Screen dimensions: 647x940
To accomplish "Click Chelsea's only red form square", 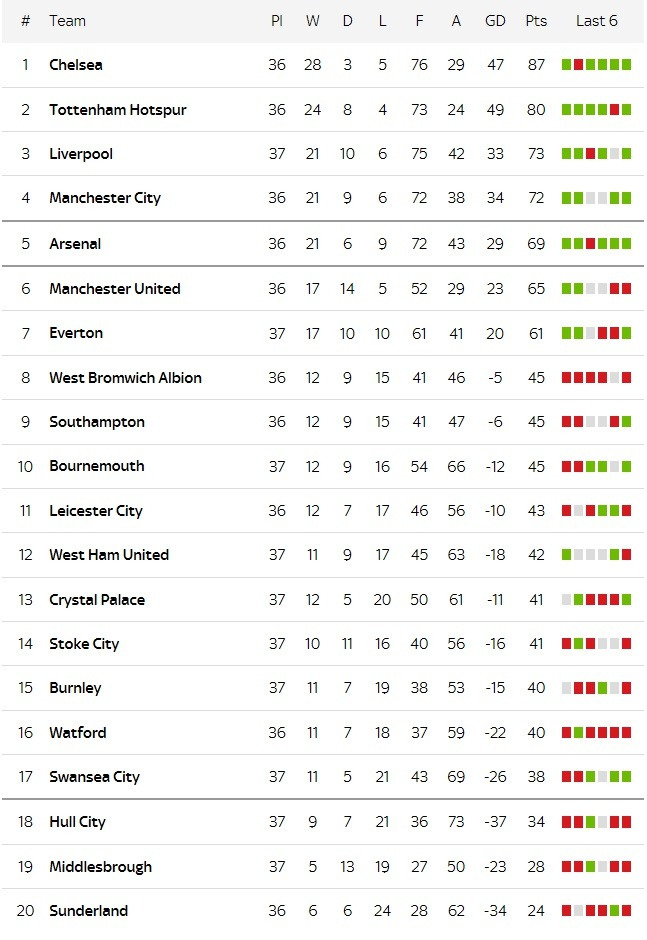I will (x=578, y=65).
